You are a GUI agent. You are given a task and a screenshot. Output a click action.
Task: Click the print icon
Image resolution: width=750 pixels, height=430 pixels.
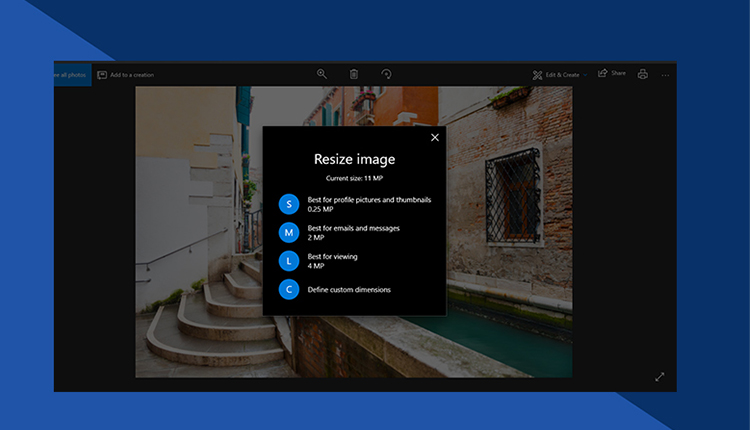tap(643, 74)
